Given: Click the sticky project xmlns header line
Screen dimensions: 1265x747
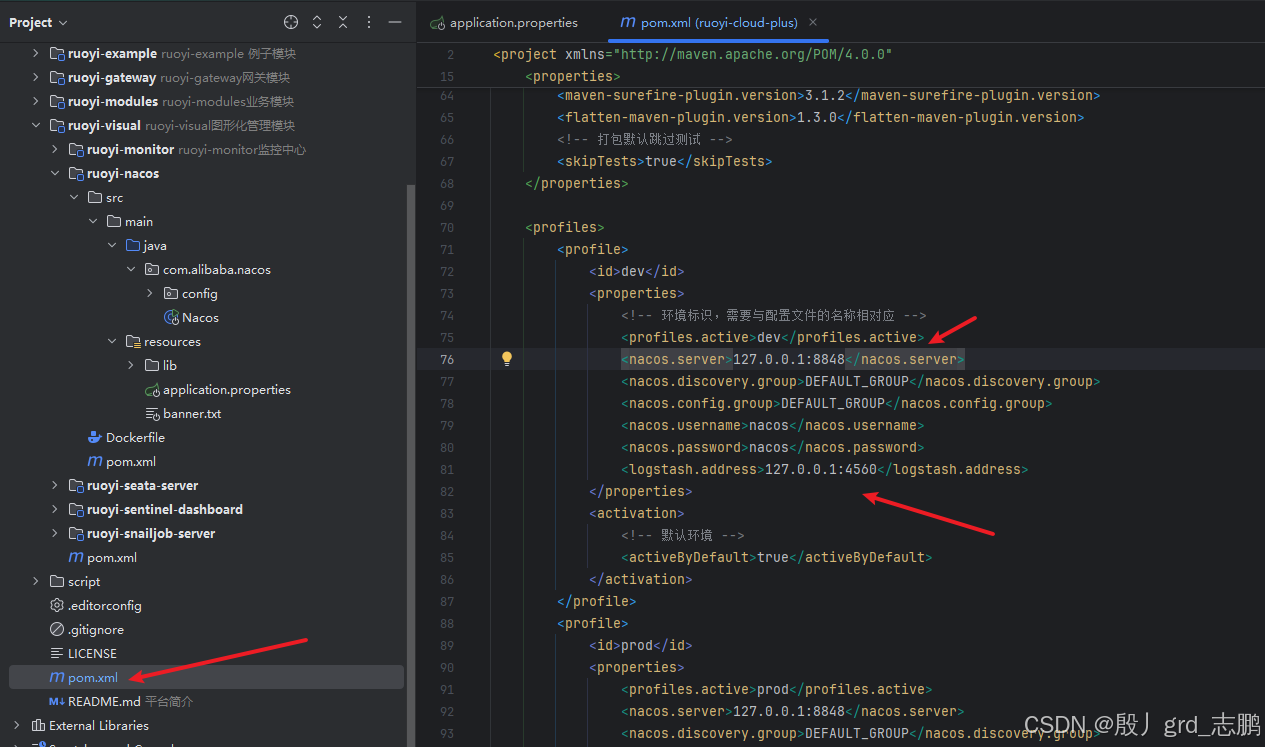Looking at the screenshot, I should (x=692, y=54).
